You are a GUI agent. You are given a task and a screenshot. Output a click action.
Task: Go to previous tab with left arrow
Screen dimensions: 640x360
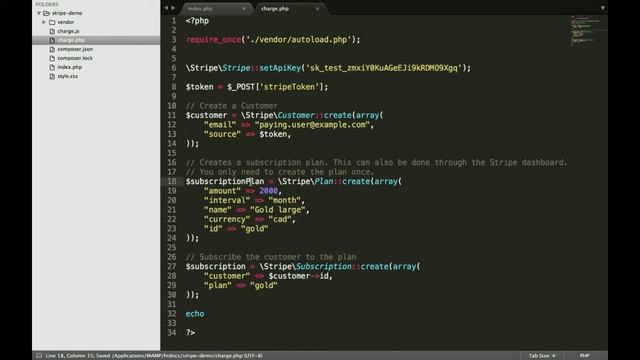point(166,8)
